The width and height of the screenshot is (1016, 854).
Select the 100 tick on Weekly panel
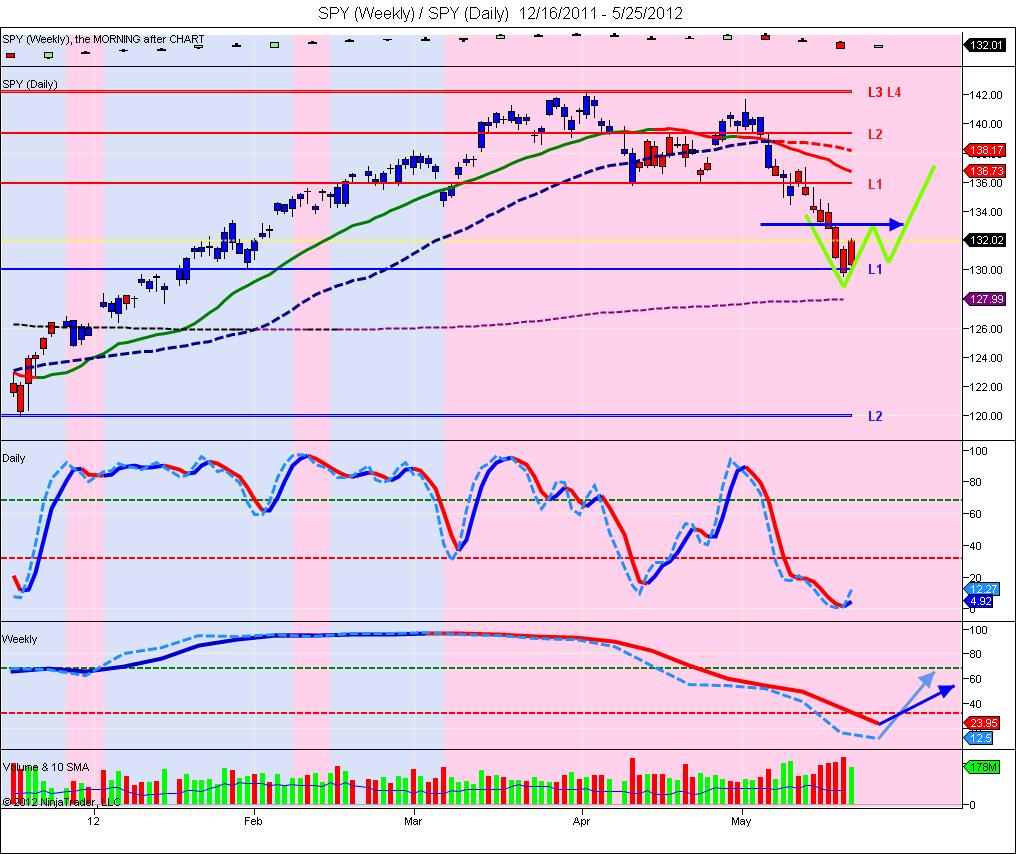[x=978, y=630]
